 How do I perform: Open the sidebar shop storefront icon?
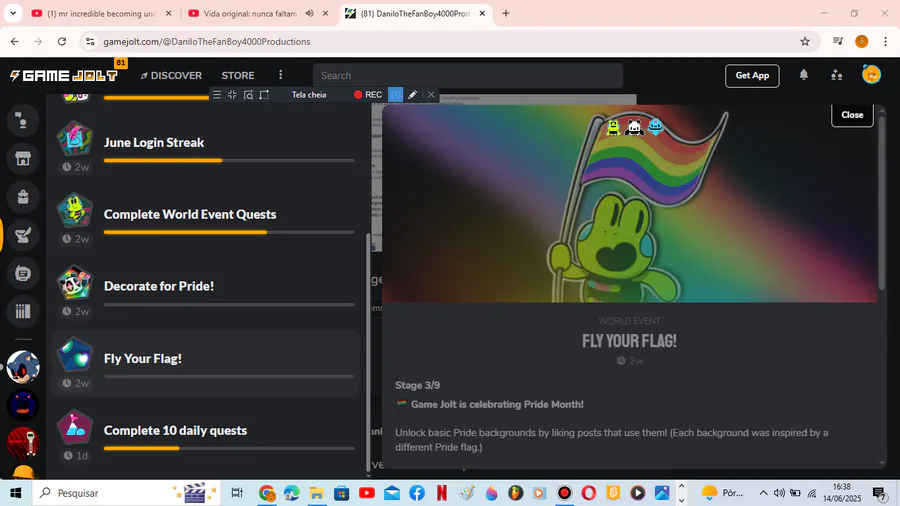coord(23,159)
